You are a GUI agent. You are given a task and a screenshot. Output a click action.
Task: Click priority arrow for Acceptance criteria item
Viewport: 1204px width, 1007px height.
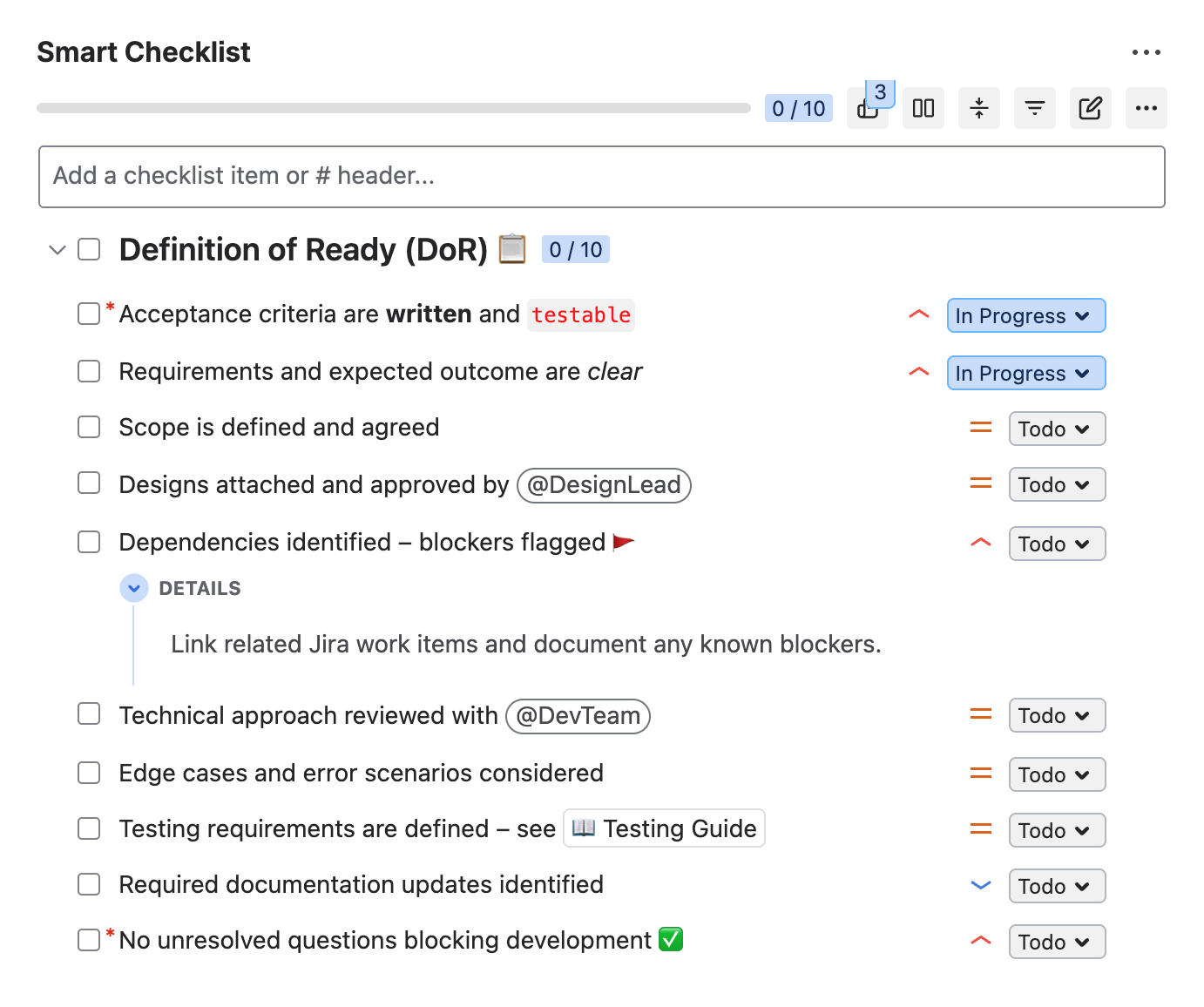[919, 314]
